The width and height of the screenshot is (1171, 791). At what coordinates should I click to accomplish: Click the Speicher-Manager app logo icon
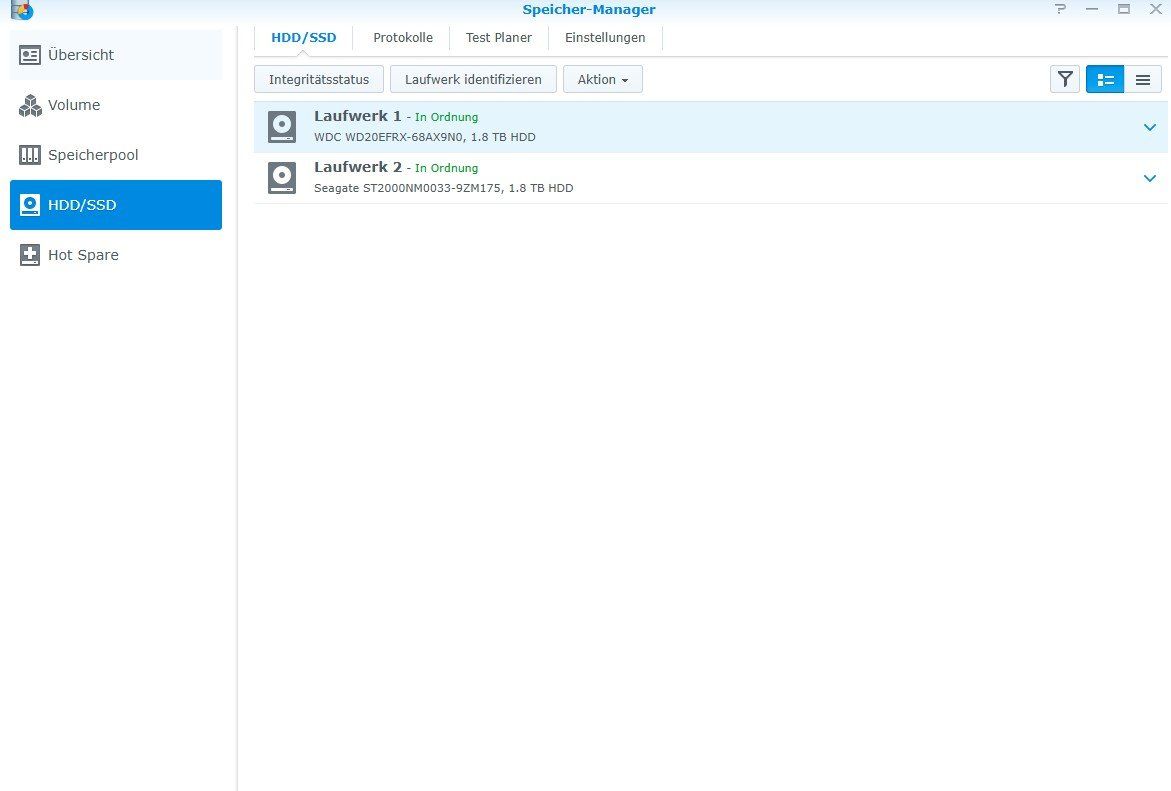22,10
